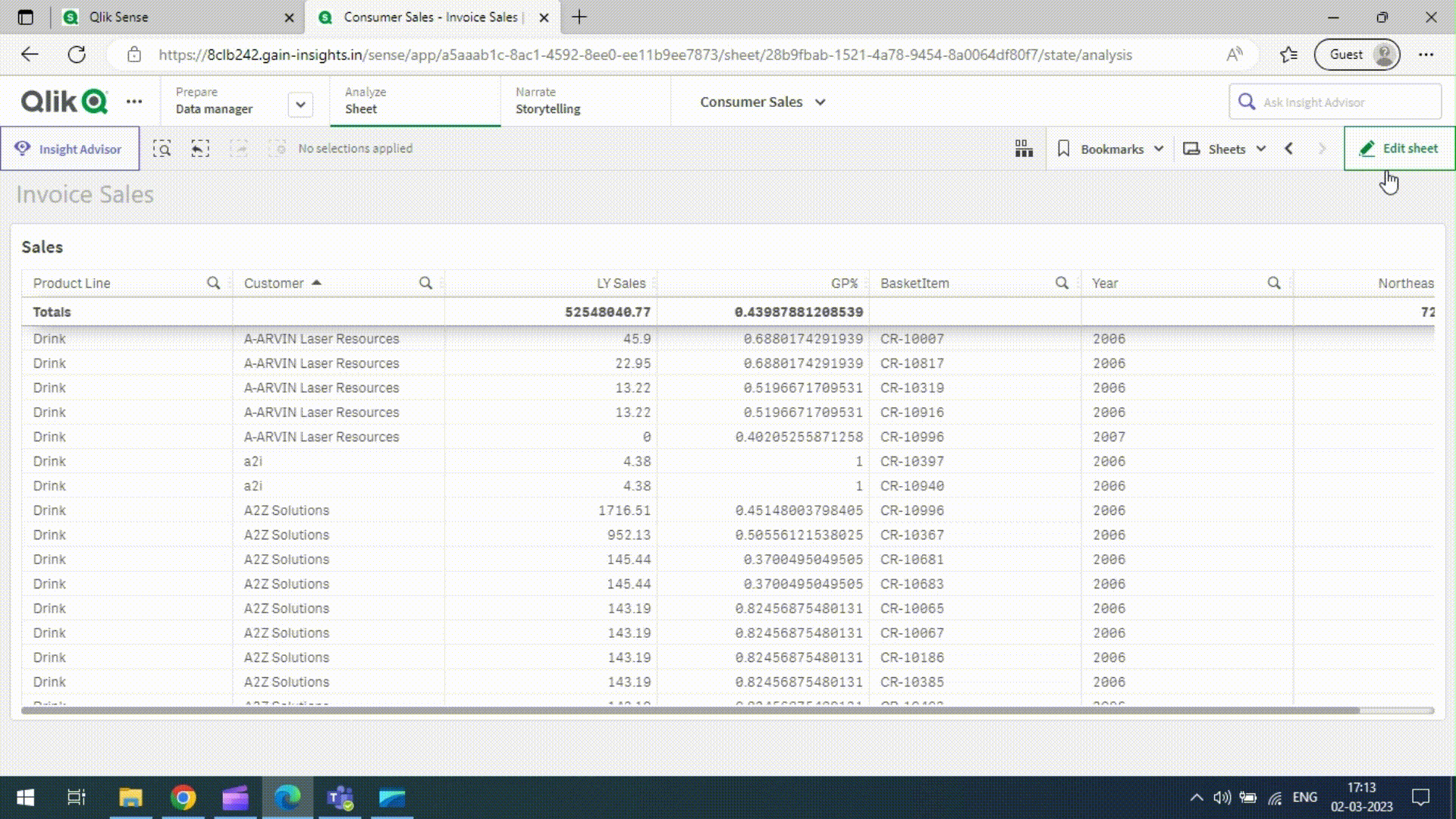Show hidden system tray icons

point(1197,798)
